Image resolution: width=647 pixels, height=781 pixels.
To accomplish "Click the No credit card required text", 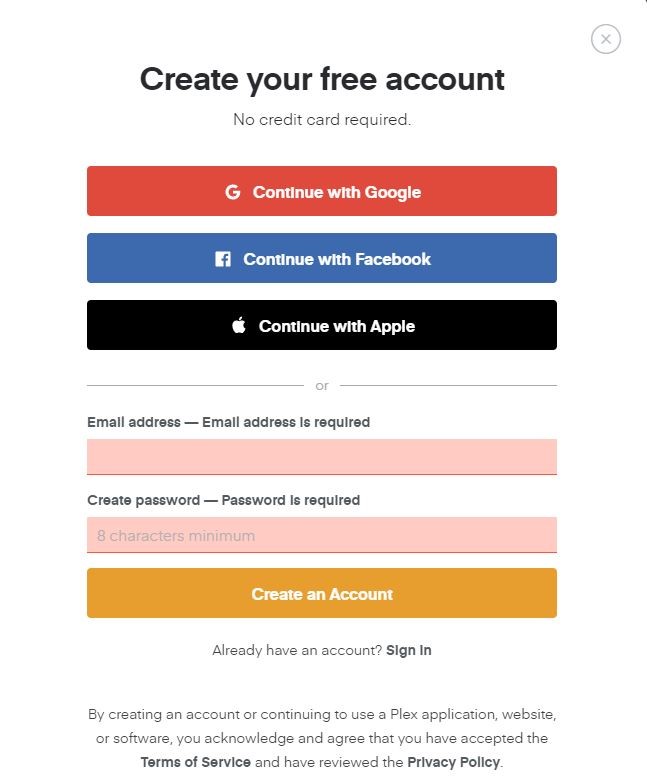I will (322, 120).
